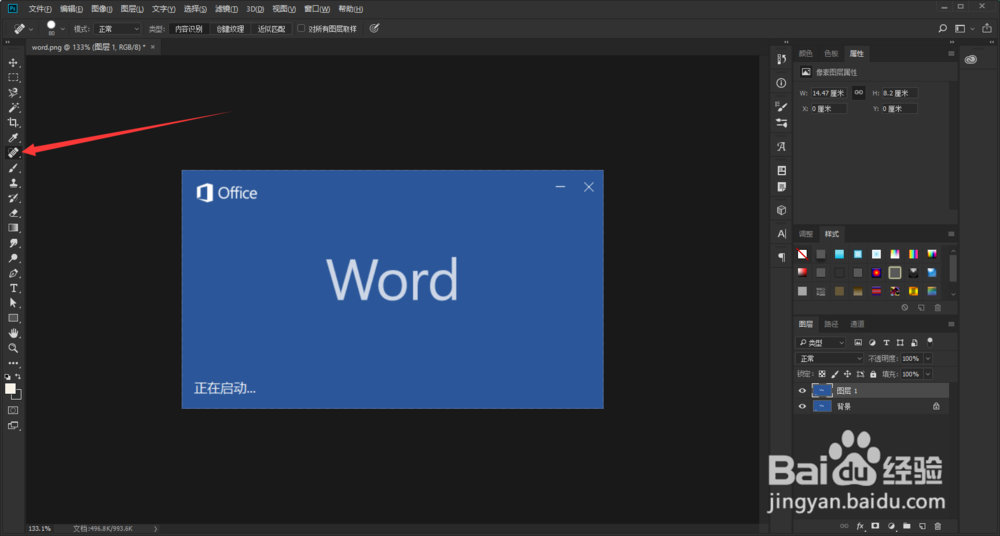Image resolution: width=1000 pixels, height=536 pixels.
Task: Click the search icon at top right
Action: coord(943,28)
